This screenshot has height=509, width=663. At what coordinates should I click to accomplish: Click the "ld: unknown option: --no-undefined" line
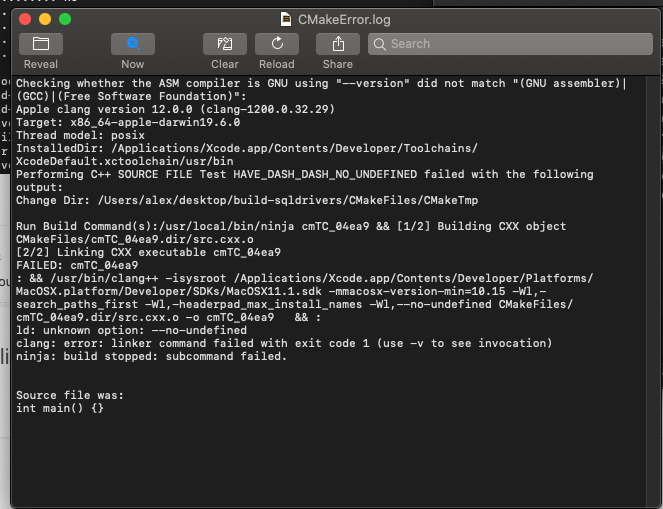pos(132,330)
